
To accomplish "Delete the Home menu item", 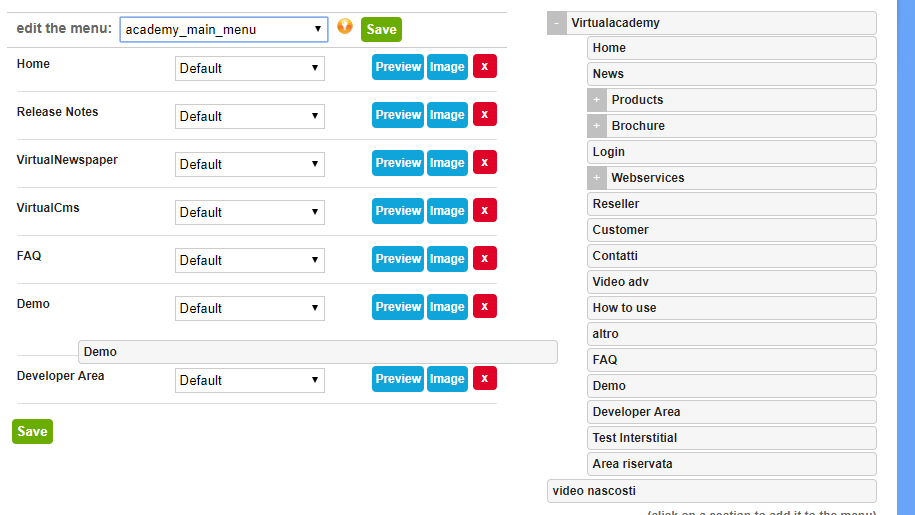I will [x=484, y=67].
